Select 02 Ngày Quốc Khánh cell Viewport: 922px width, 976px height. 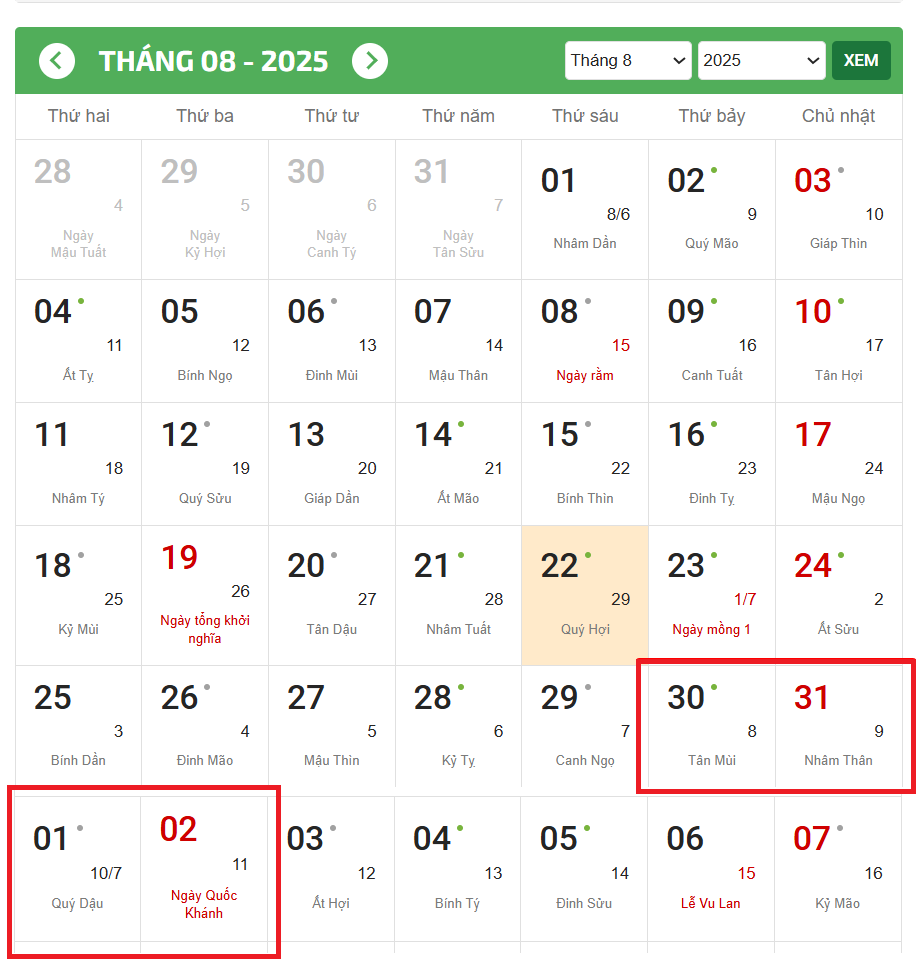click(x=205, y=868)
